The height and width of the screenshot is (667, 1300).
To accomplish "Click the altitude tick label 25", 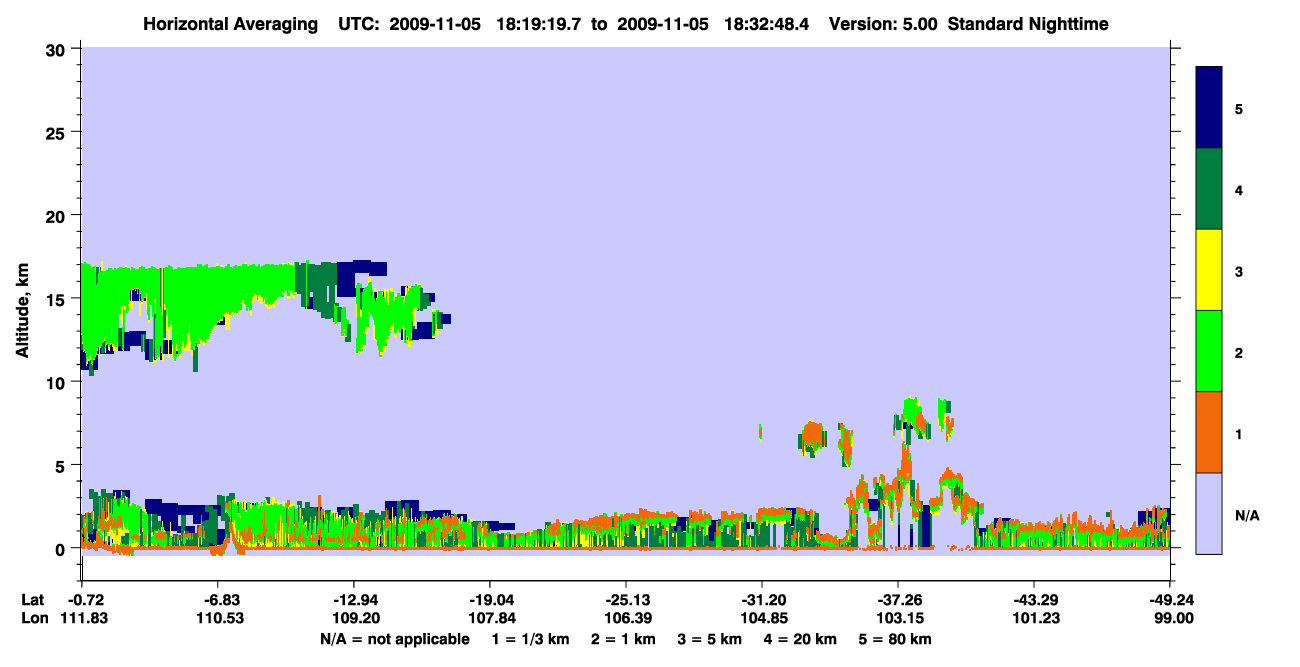I will [58, 132].
